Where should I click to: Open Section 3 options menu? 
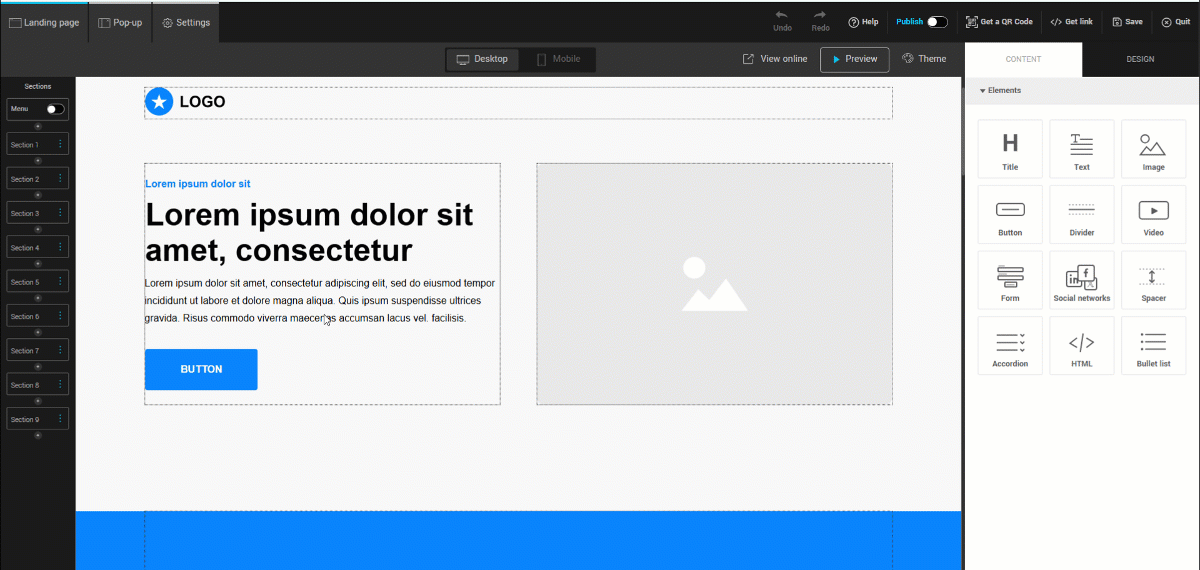point(60,213)
